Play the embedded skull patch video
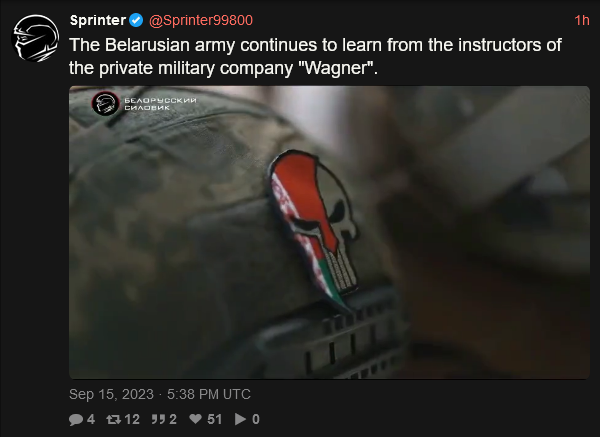This screenshot has width=600, height=437. [329, 232]
